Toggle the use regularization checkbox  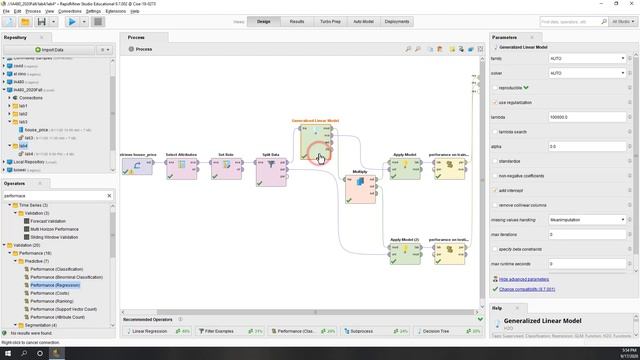click(x=495, y=102)
